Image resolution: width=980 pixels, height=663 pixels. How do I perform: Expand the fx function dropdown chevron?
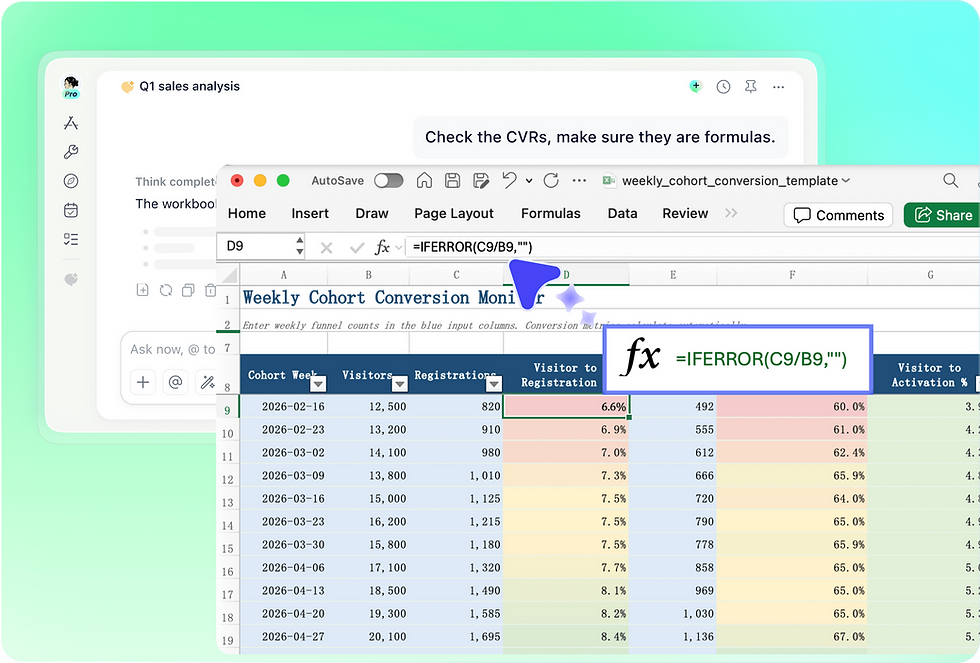coord(399,248)
